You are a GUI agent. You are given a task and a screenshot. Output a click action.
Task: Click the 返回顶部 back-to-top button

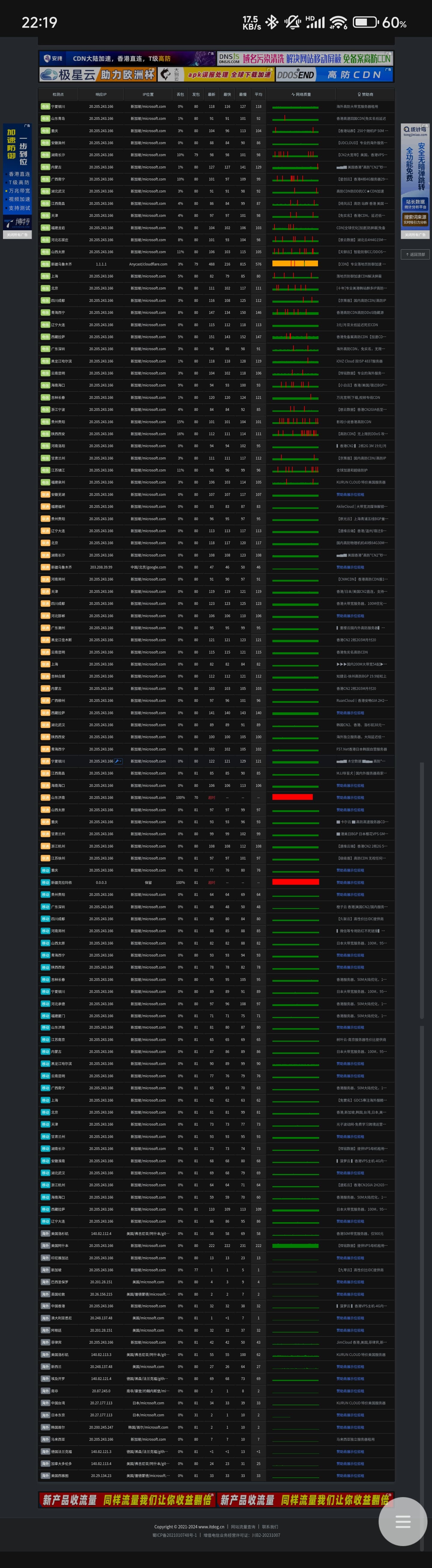point(415,254)
